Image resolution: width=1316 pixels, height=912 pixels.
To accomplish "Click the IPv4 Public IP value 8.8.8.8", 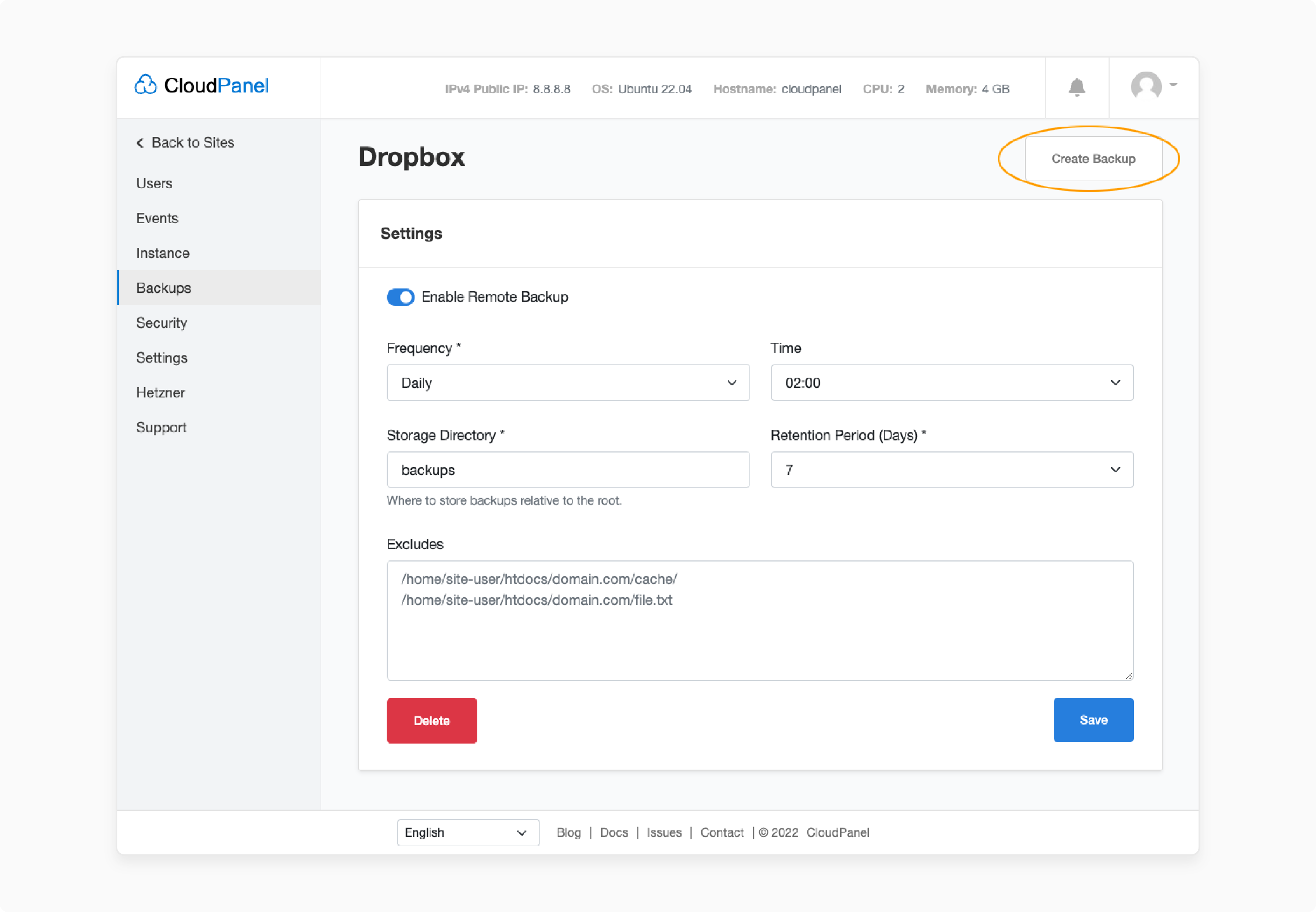I will click(x=551, y=89).
